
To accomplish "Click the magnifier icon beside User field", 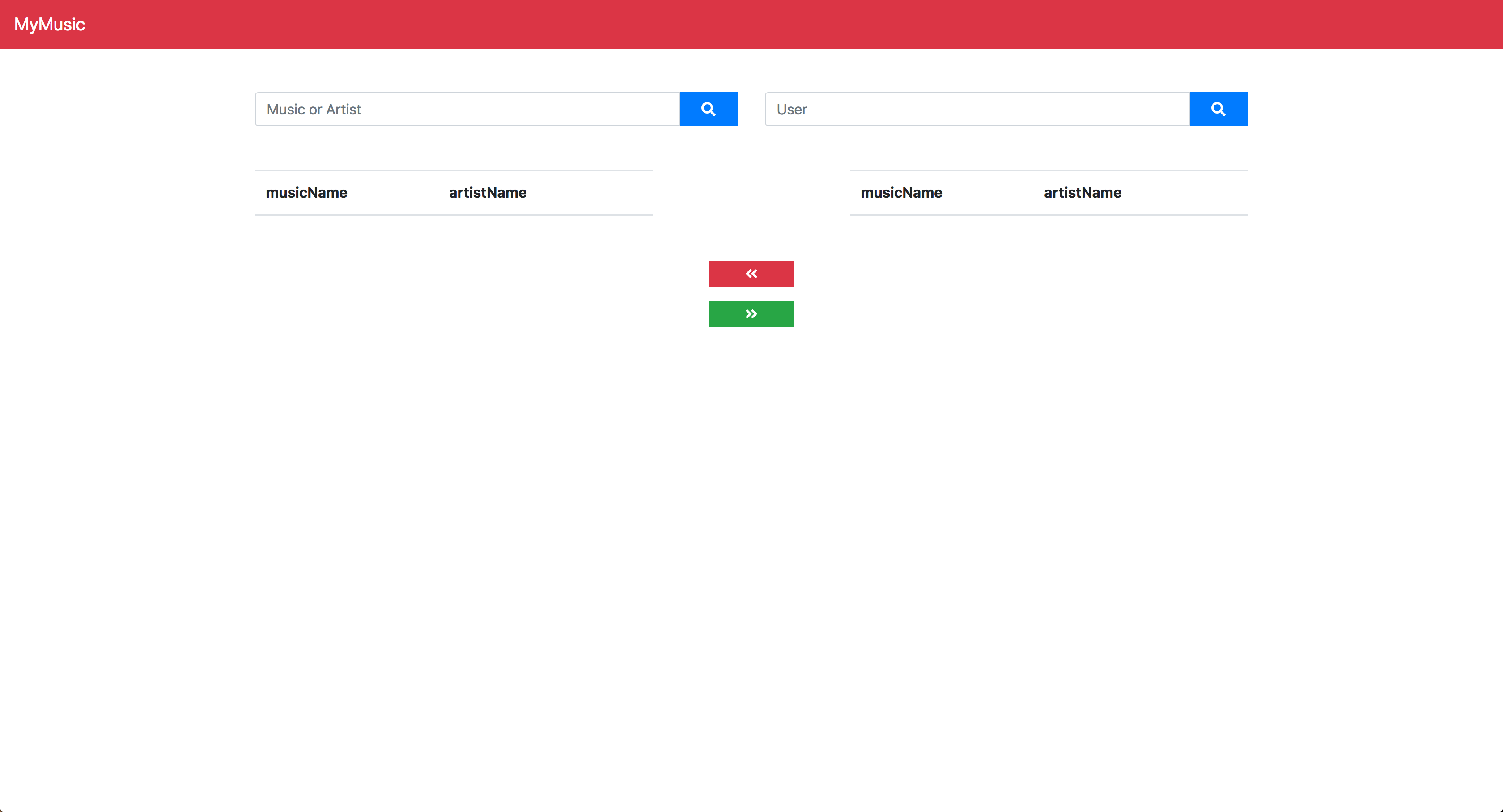I will point(1218,109).
